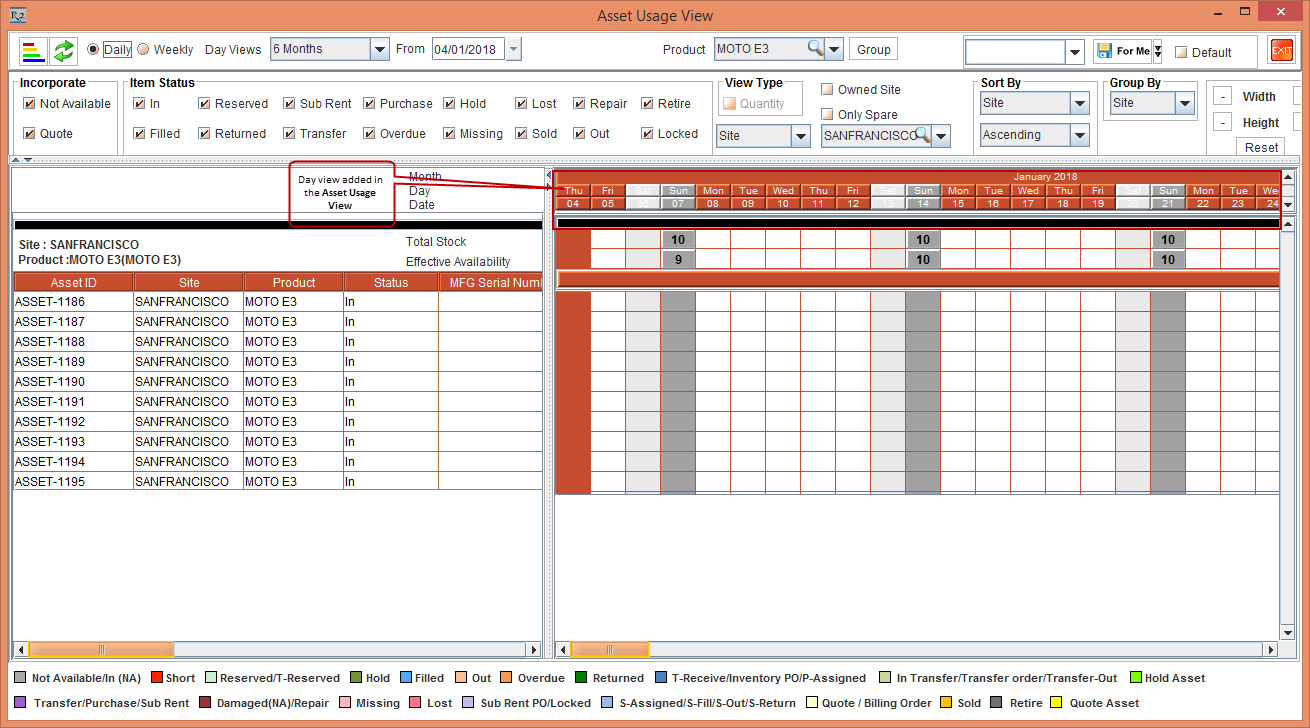This screenshot has height=728, width=1310.
Task: Open the Group By Site dropdown
Action: point(1184,103)
